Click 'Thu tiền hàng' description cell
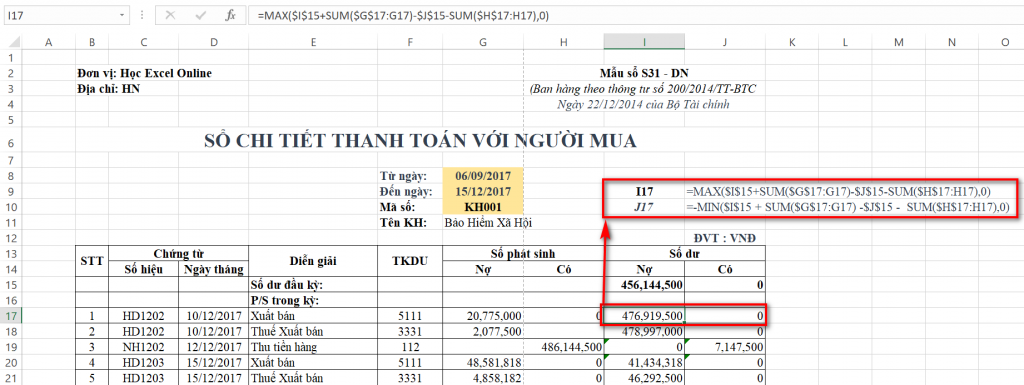The height and width of the screenshot is (385, 1024). pos(313,347)
